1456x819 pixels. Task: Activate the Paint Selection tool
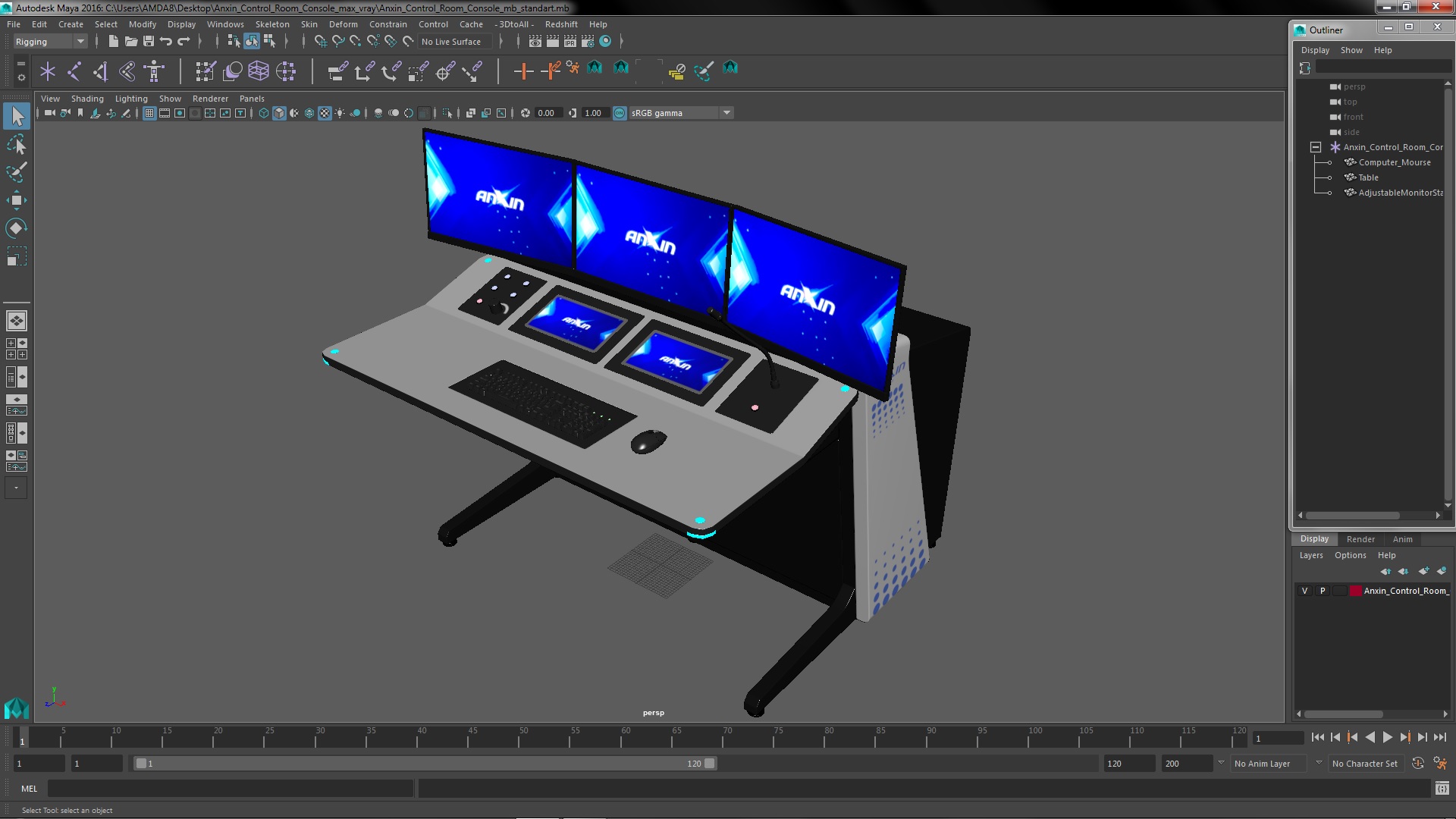coord(17,172)
